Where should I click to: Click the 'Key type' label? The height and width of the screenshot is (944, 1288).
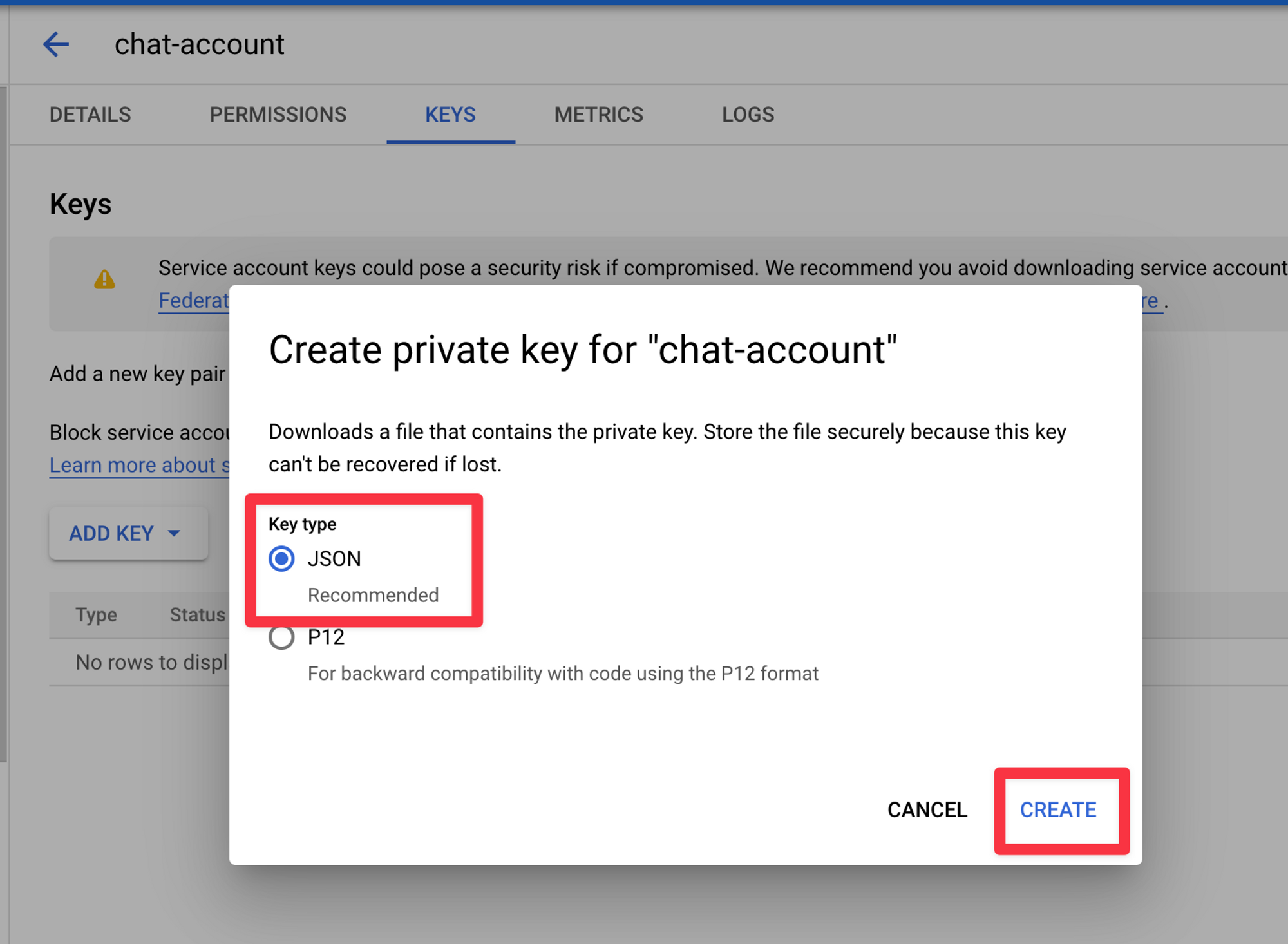point(302,524)
